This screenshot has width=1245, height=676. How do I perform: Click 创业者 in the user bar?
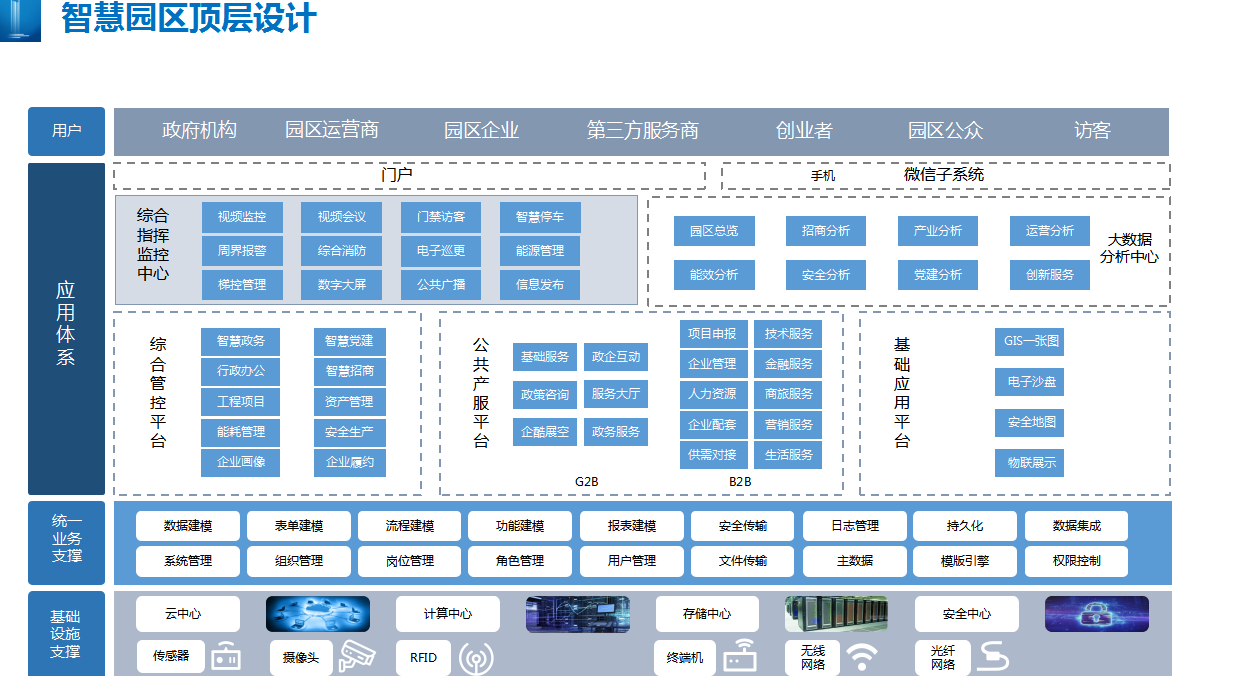click(804, 131)
